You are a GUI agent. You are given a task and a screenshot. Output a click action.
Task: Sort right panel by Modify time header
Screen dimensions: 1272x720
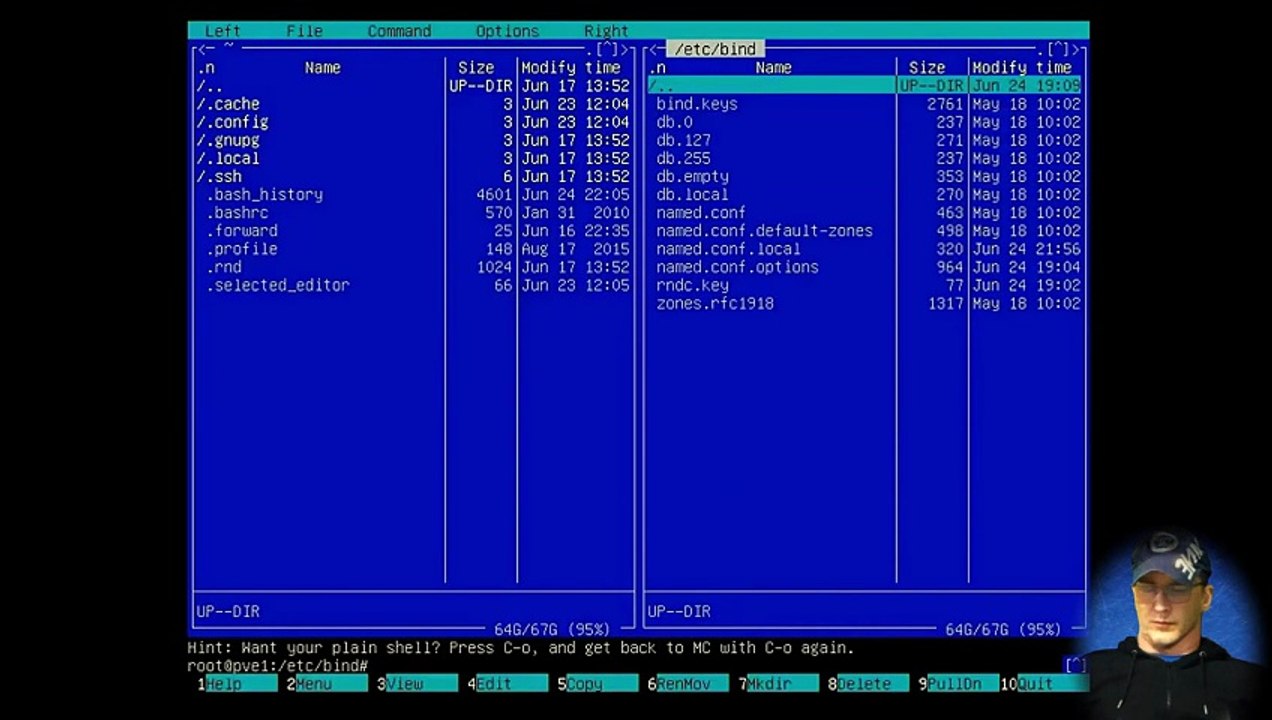1022,68
